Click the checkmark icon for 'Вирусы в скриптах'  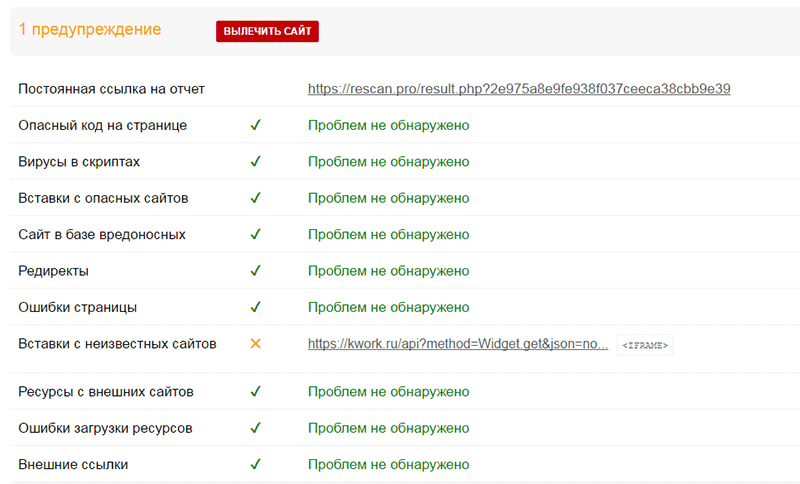click(256, 161)
